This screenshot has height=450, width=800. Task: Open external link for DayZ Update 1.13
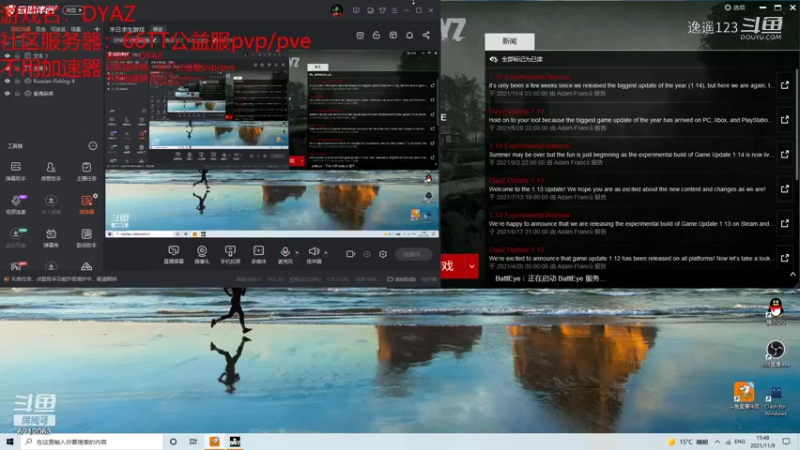coord(785,189)
